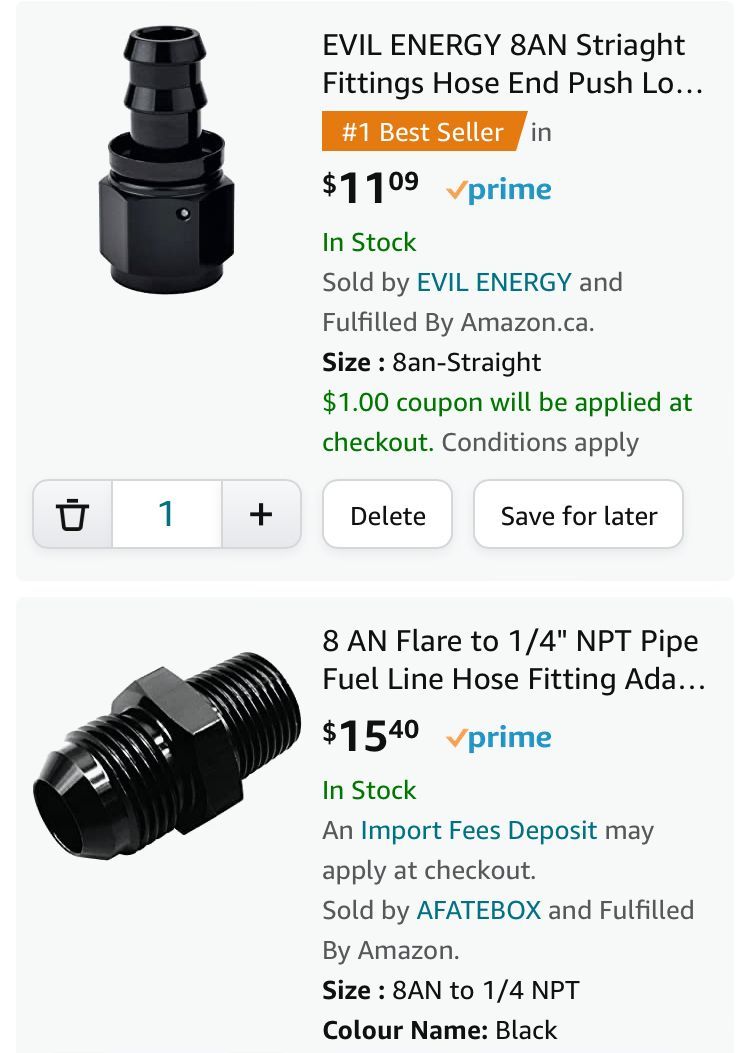The width and height of the screenshot is (750, 1053).
Task: Click the trash icon in the quantity stepper
Action: pos(72,515)
